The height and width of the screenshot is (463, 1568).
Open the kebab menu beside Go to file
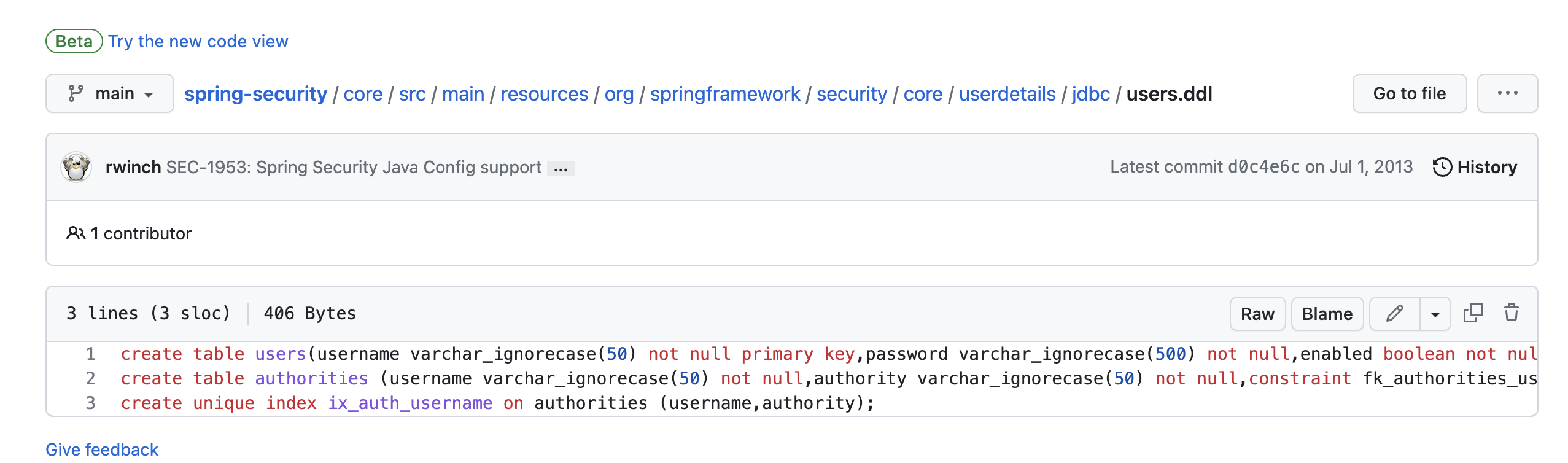(x=1508, y=93)
